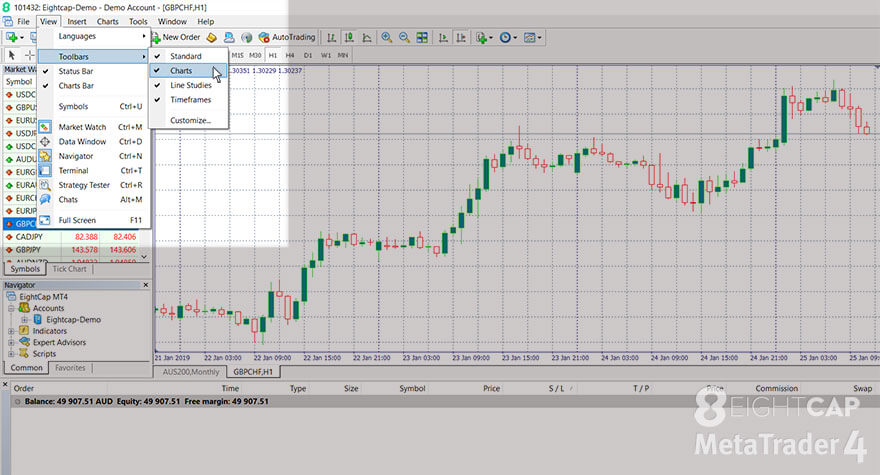Choose Data Window in View menu
Screen dimensions: 880x475
(x=94, y=141)
